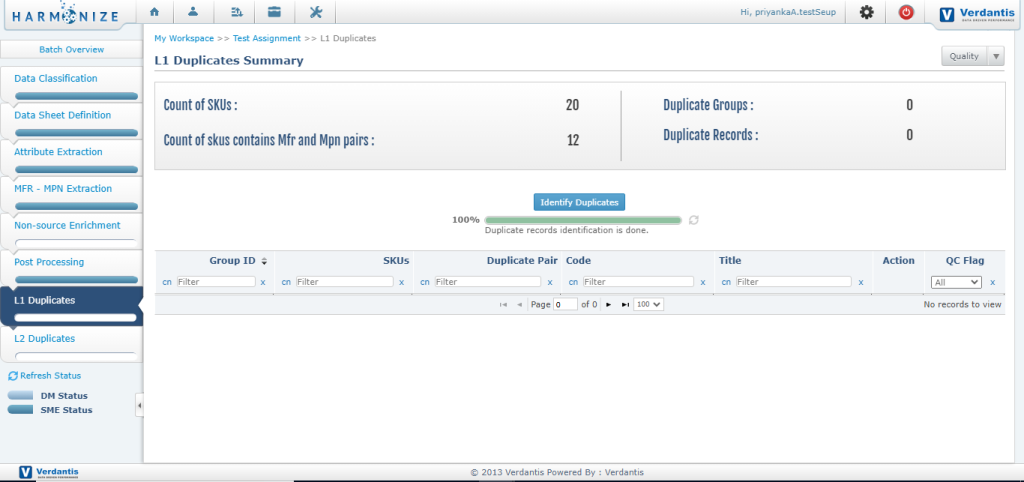The image size is (1024, 482).
Task: Change Group ID filter operator 'cn'
Action: click(x=168, y=282)
